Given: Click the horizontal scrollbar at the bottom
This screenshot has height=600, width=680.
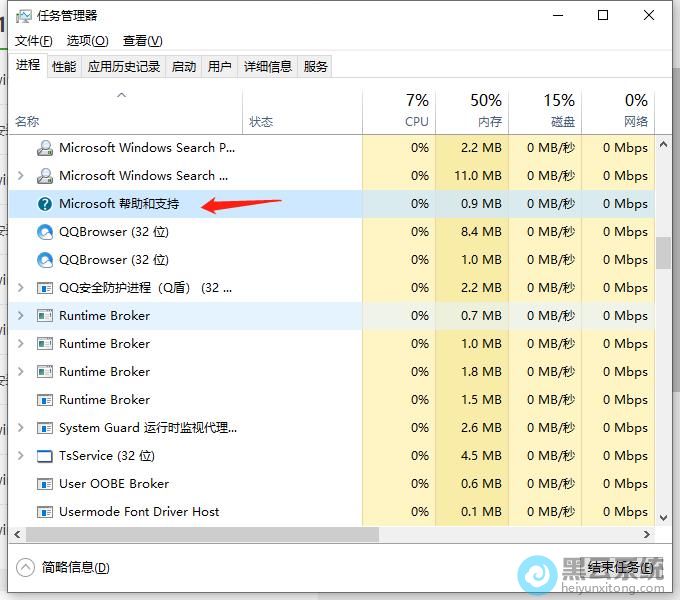Looking at the screenshot, I should [x=200, y=535].
